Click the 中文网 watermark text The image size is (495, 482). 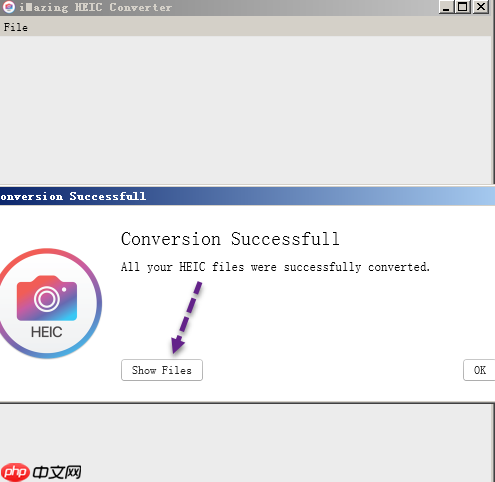(x=57, y=472)
